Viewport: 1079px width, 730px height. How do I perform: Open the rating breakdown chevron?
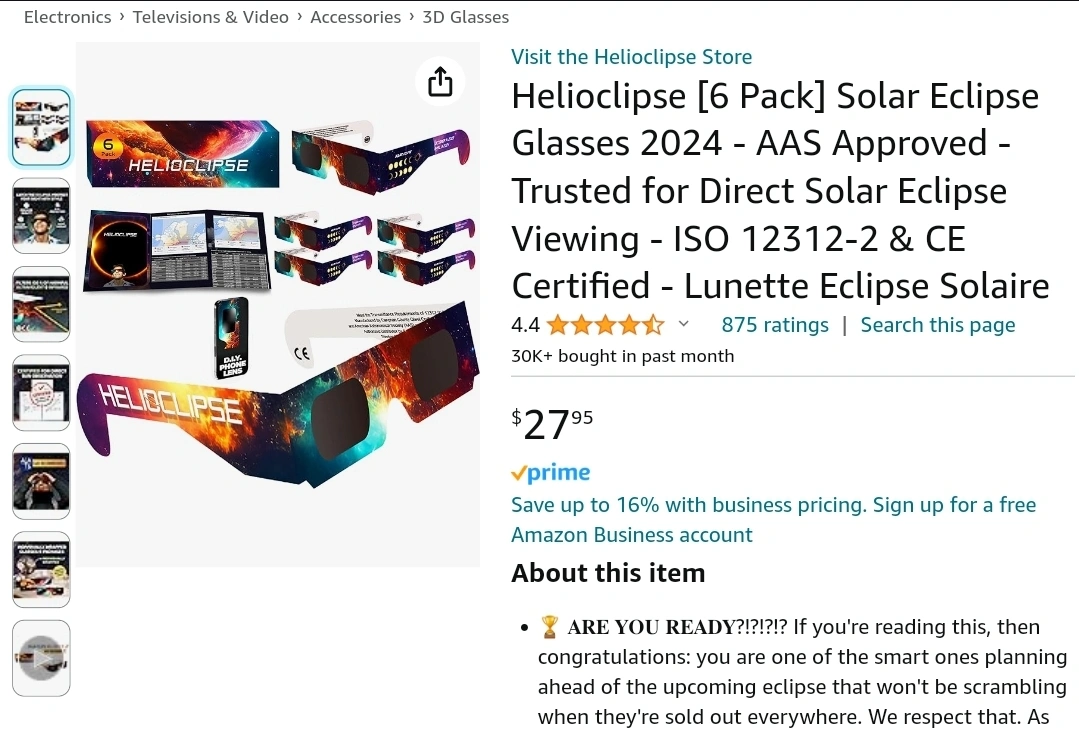tap(684, 324)
